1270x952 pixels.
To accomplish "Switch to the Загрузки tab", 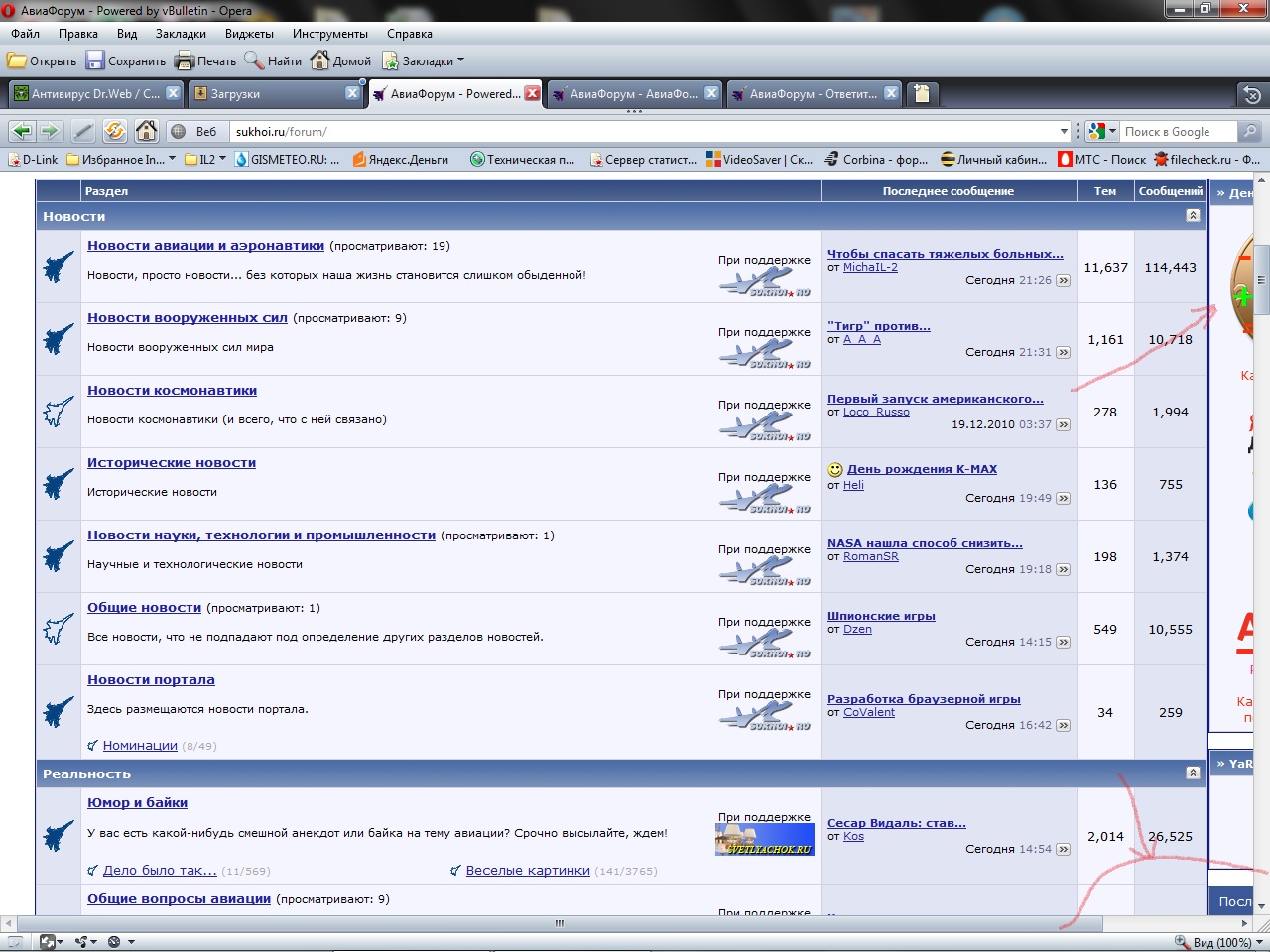I will [x=275, y=94].
